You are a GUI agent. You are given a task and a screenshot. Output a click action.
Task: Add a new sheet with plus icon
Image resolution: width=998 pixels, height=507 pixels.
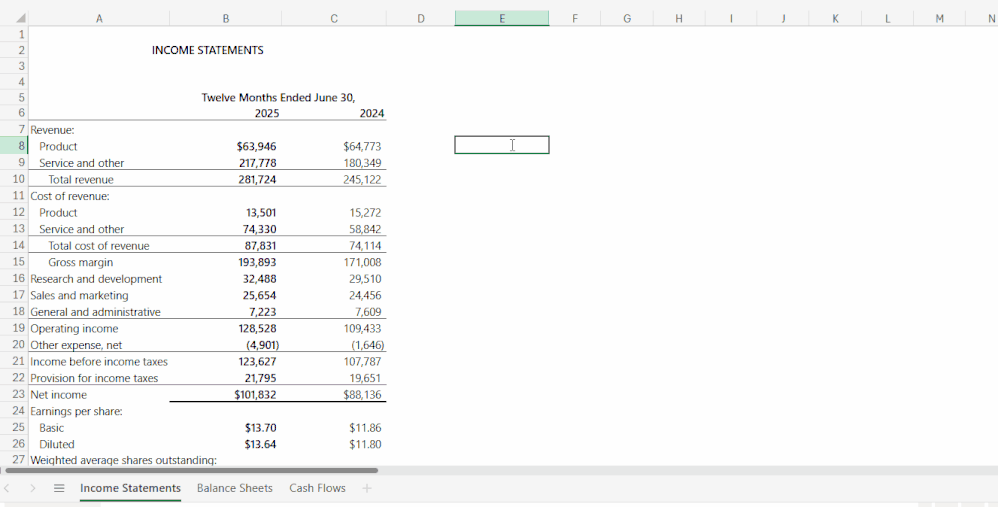(x=367, y=489)
